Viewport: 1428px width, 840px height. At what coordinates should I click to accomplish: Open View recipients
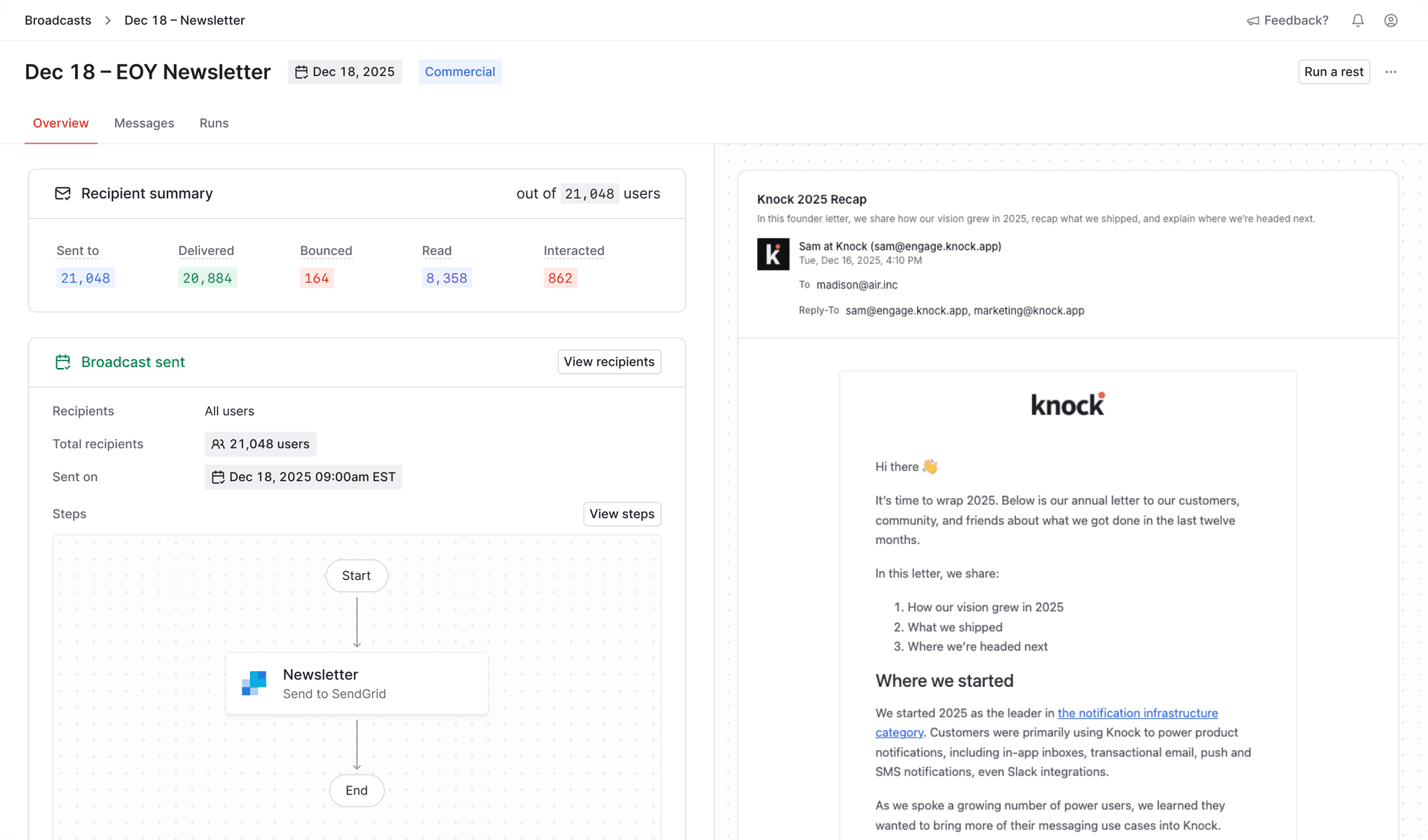click(x=608, y=362)
